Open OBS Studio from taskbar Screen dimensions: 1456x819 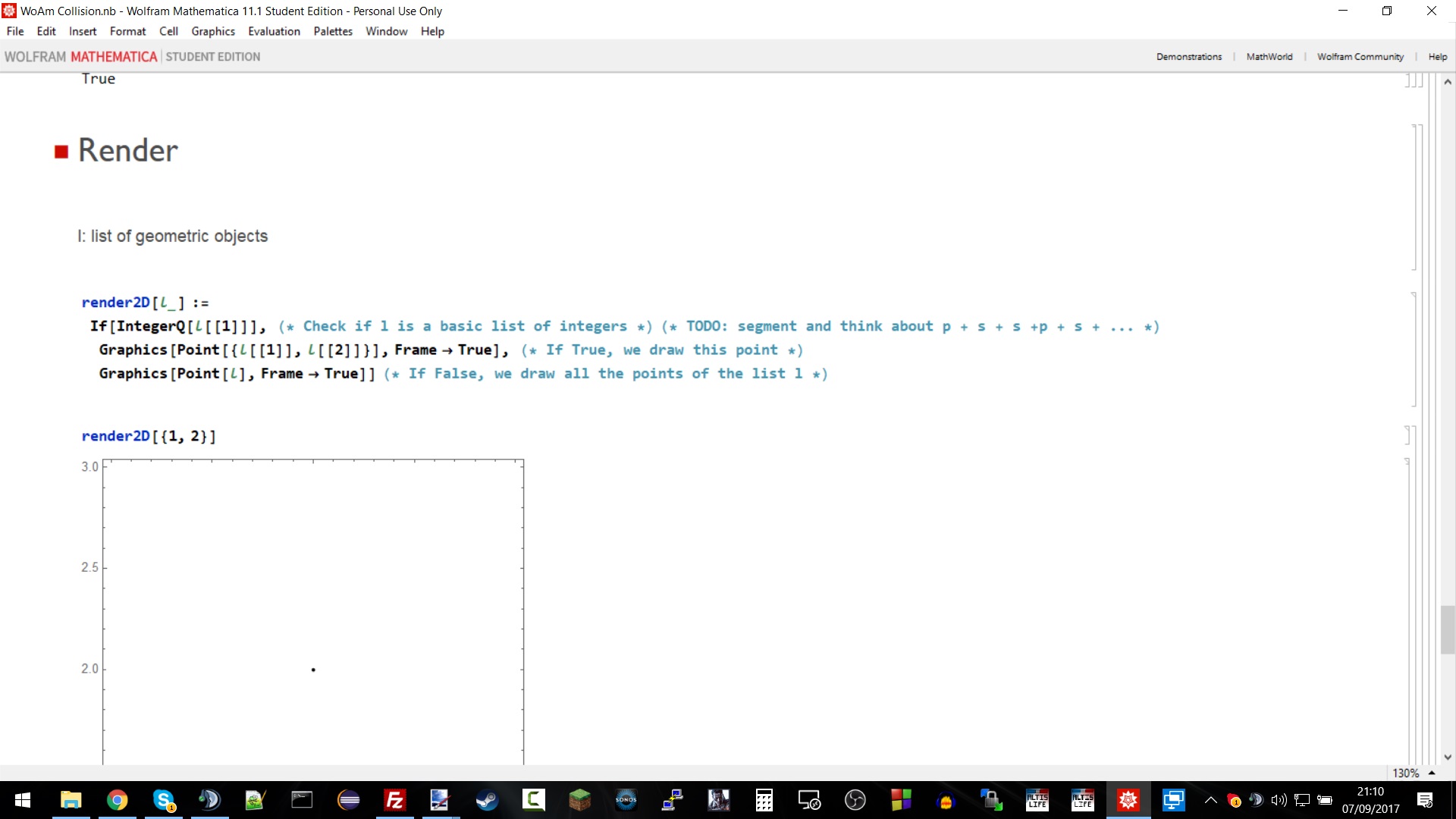(x=855, y=800)
